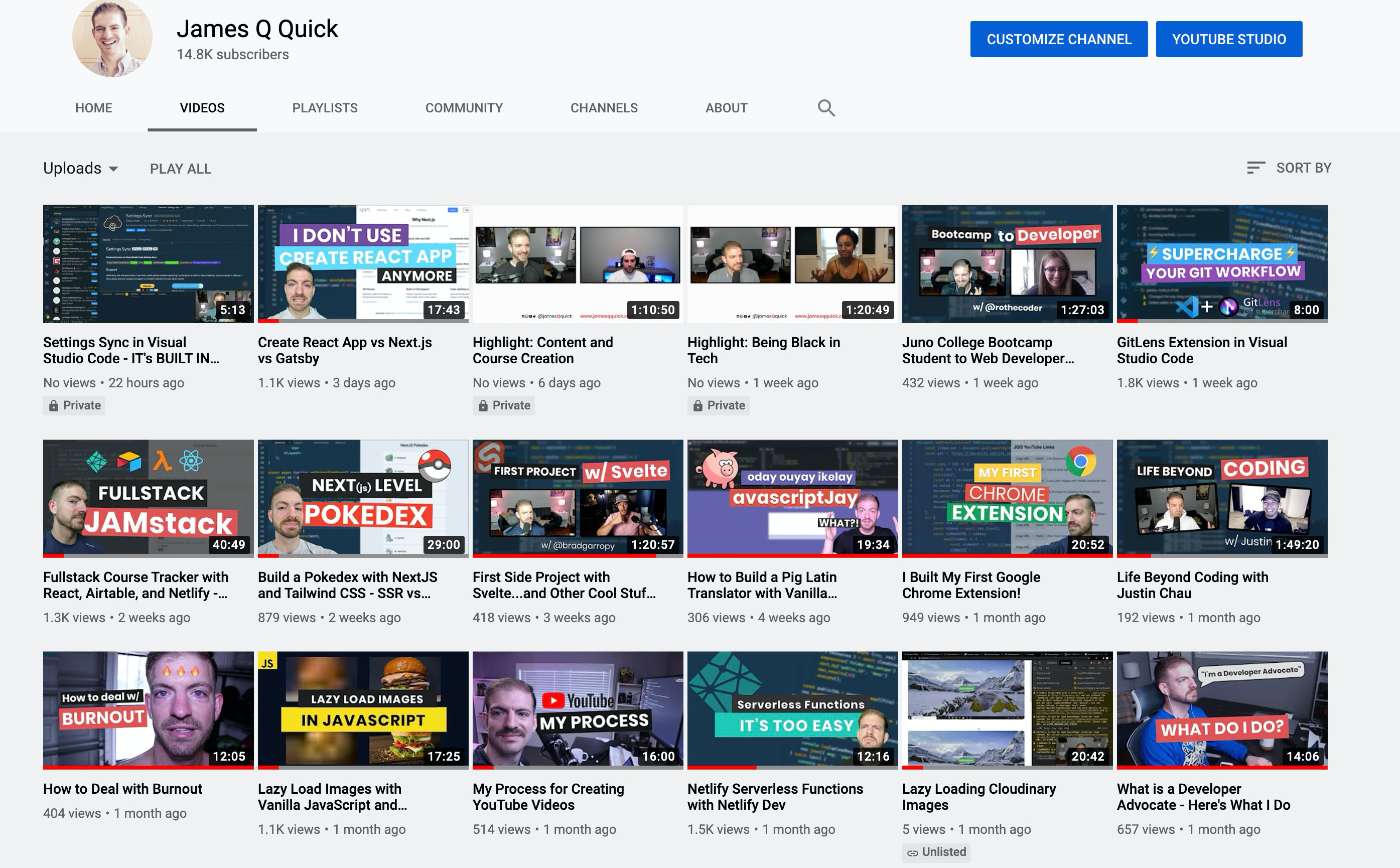This screenshot has height=868, width=1400.
Task: Open How to deal w/ Burnout thumbnail
Action: 148,710
